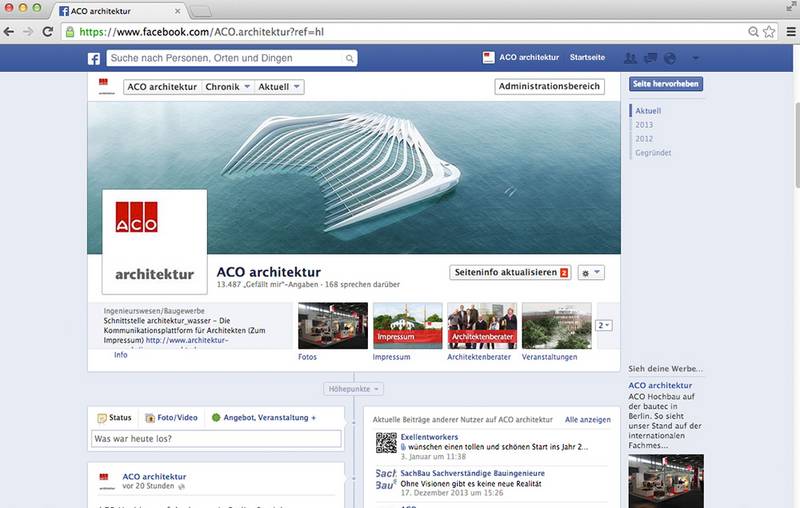Click Exellentworkers QR code avatar
This screenshot has width=800, height=508.
click(x=386, y=443)
